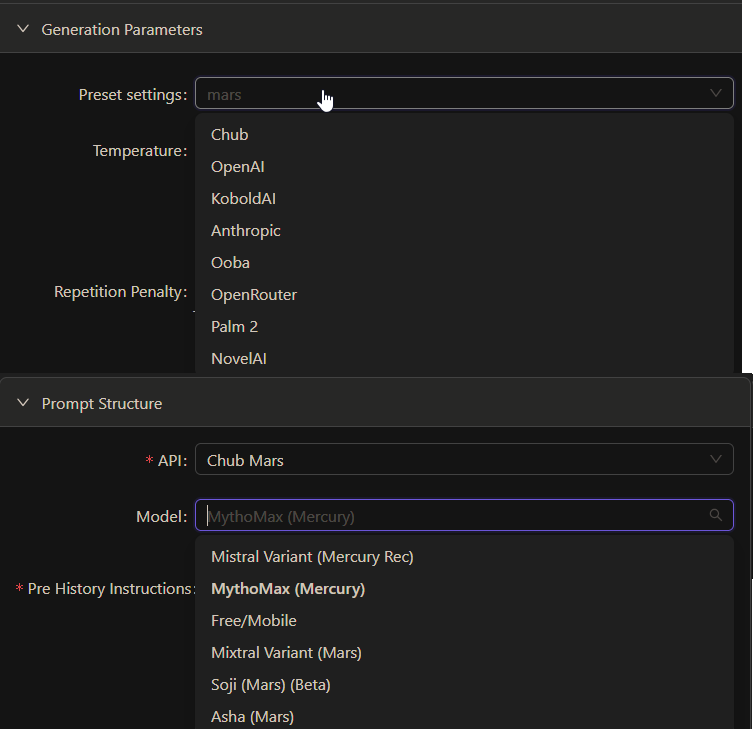Click the Preset settings dropdown arrow
753x729 pixels.
[715, 94]
